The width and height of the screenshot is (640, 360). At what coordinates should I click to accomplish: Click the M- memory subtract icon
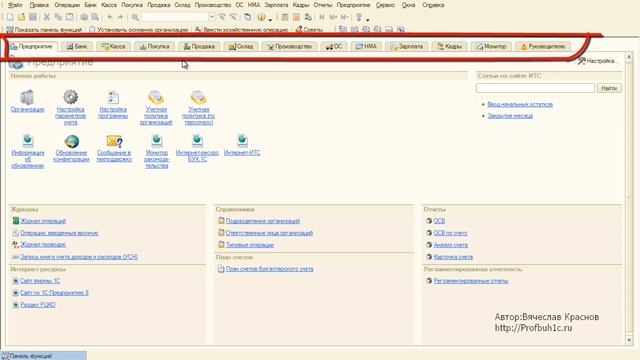344,17
